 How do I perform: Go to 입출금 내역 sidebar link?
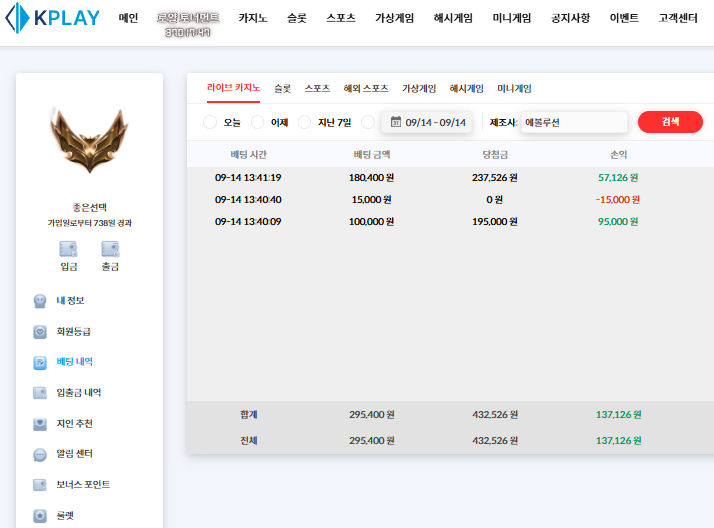[79, 393]
